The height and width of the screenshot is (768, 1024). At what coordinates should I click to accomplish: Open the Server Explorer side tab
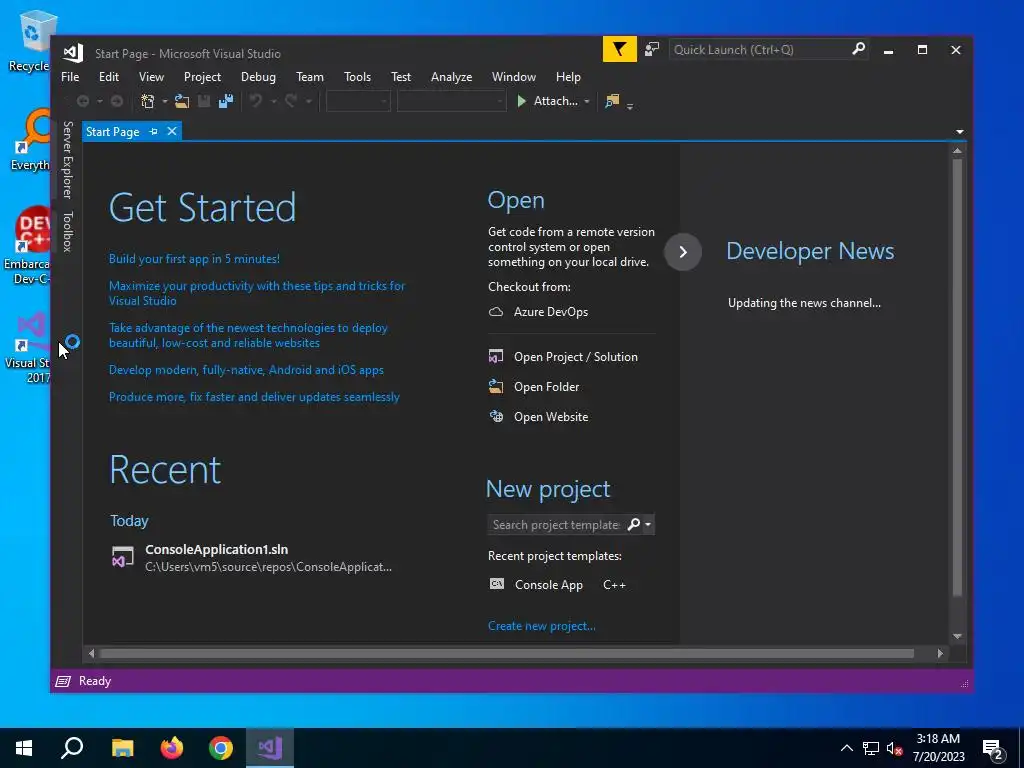click(67, 160)
